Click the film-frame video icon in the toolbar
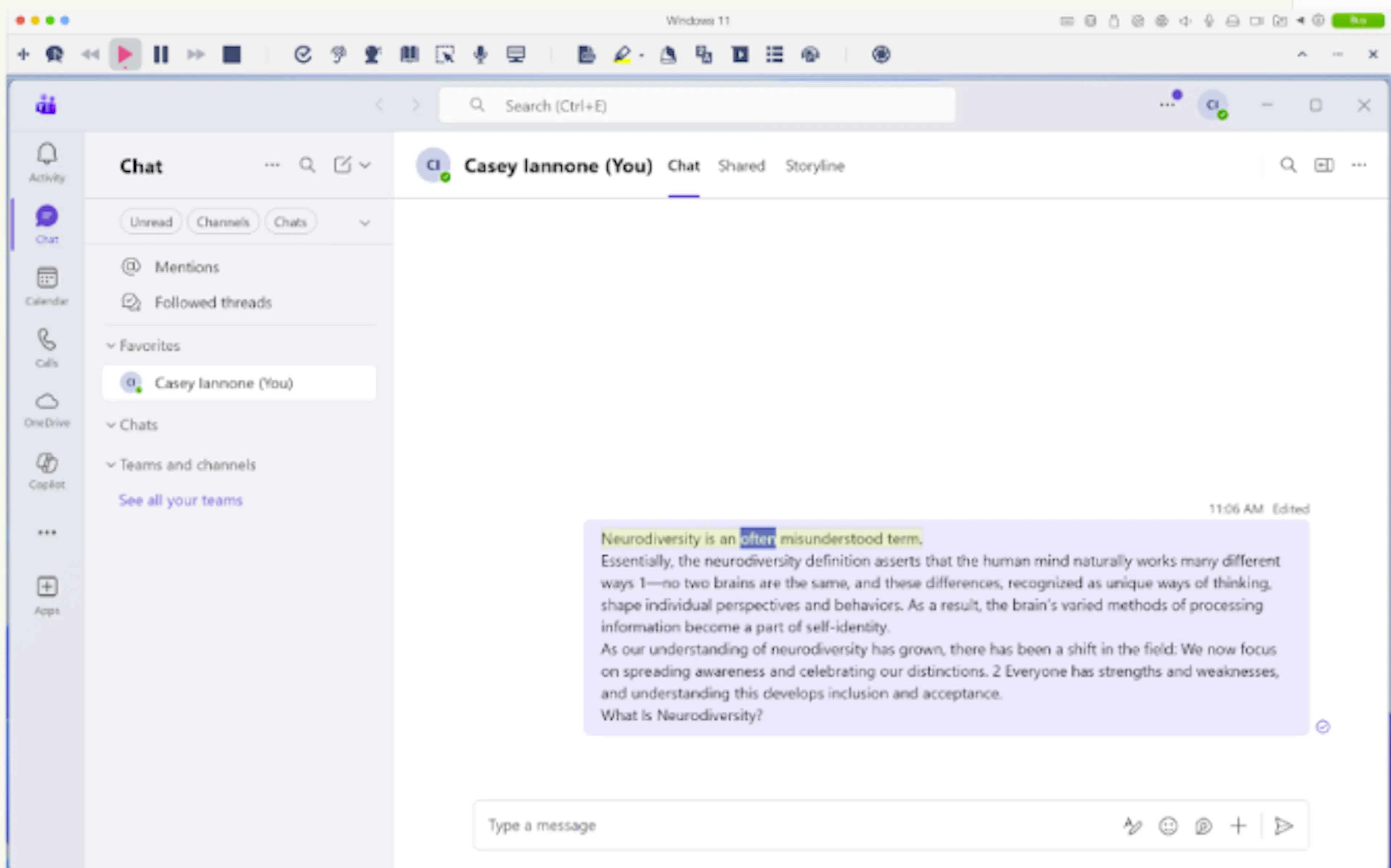Screen dimensions: 1391x868 740,55
